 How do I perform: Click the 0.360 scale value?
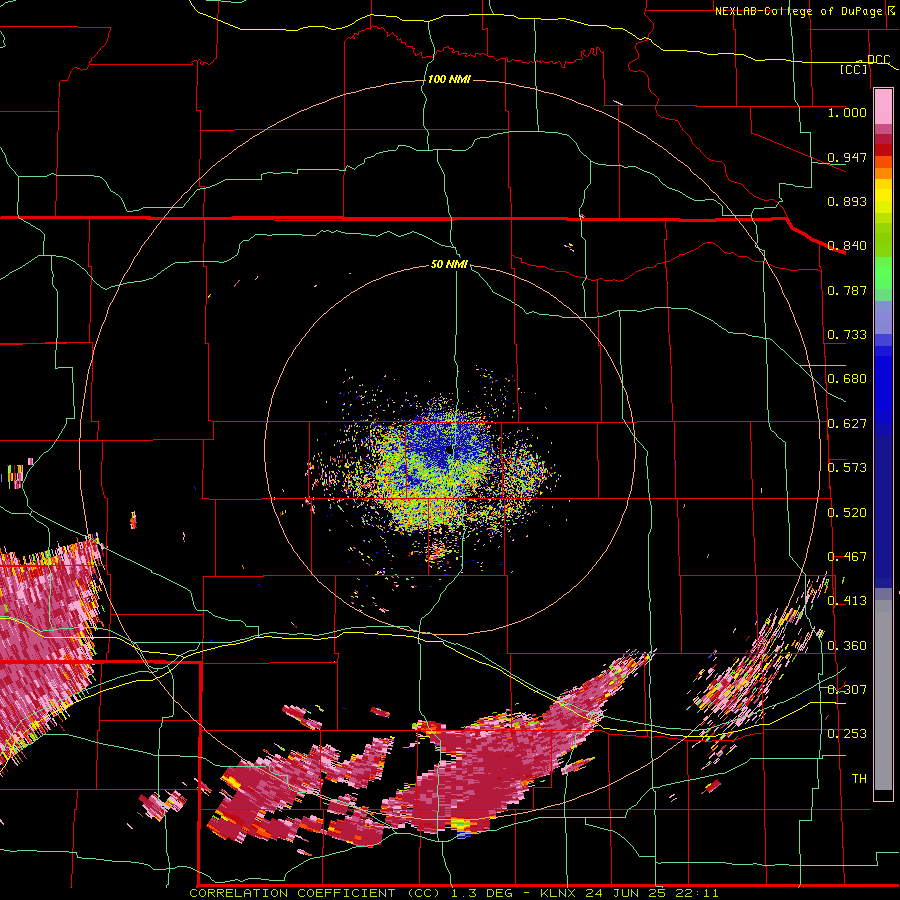click(847, 646)
